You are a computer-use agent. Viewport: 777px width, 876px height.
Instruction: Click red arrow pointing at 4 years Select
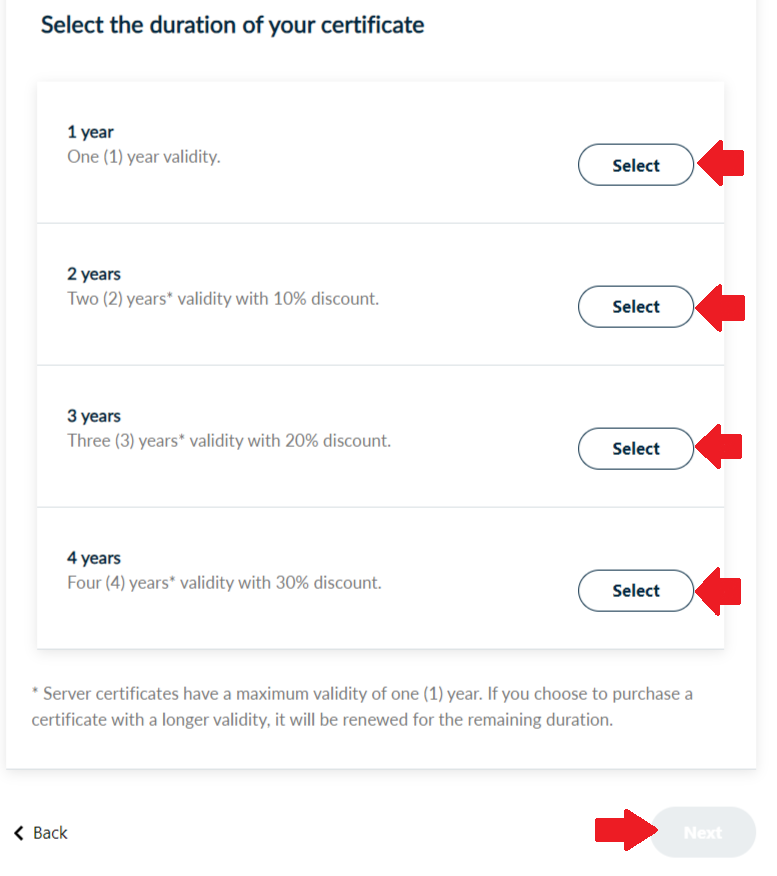[x=720, y=590]
